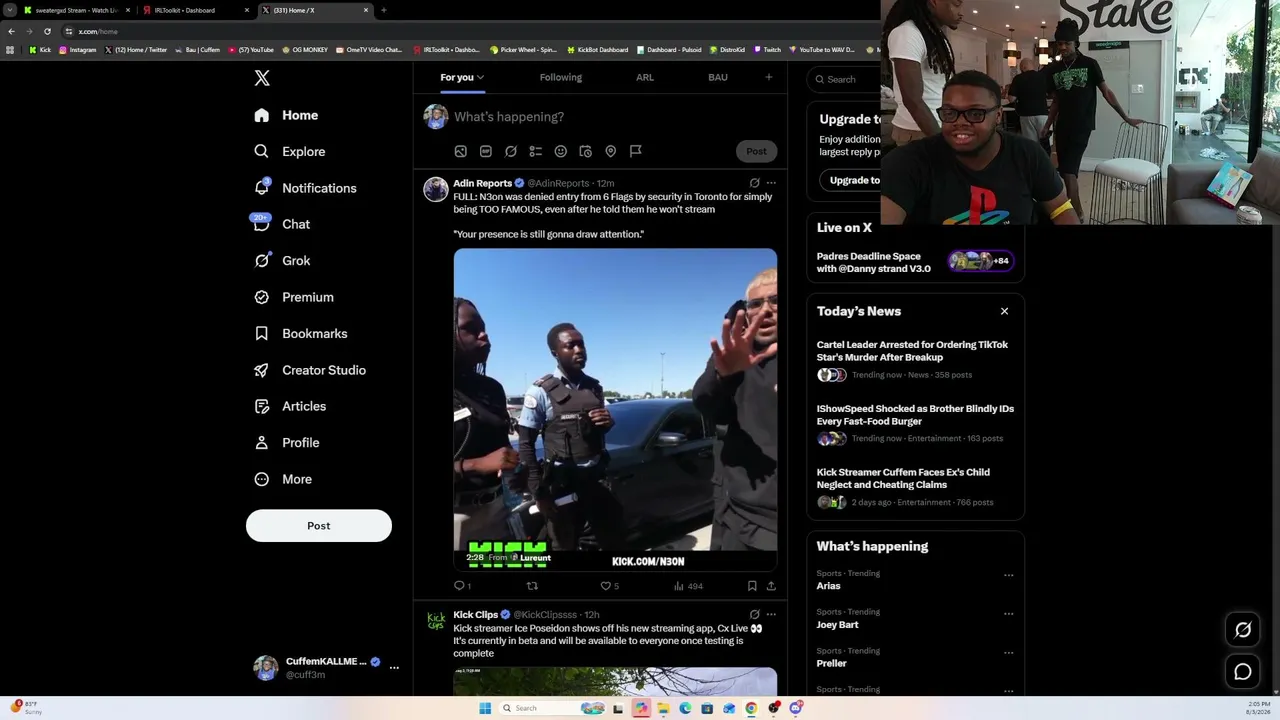Click the Grok enhance icon in the composer
Screen dimensions: 1280x720
click(511, 151)
